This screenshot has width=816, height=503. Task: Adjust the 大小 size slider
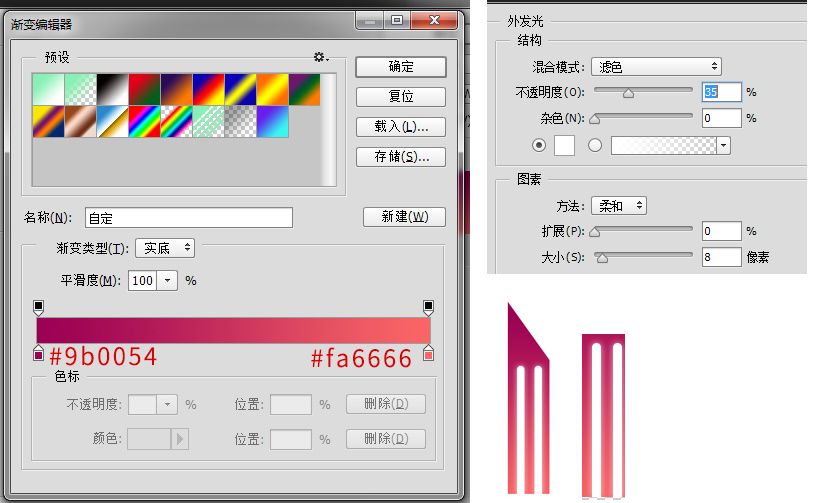(x=602, y=257)
